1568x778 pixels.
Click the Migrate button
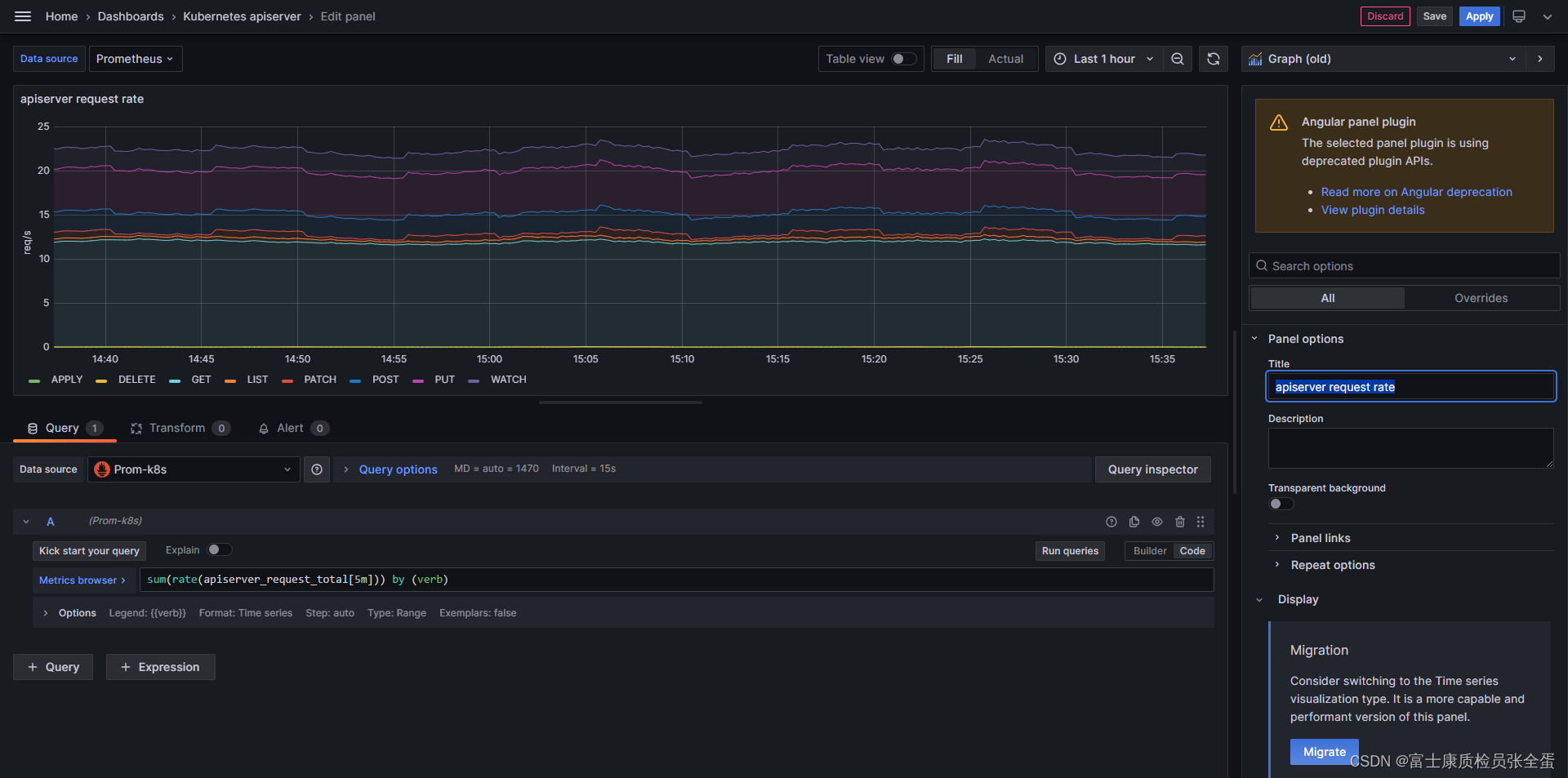pyautogui.click(x=1324, y=752)
